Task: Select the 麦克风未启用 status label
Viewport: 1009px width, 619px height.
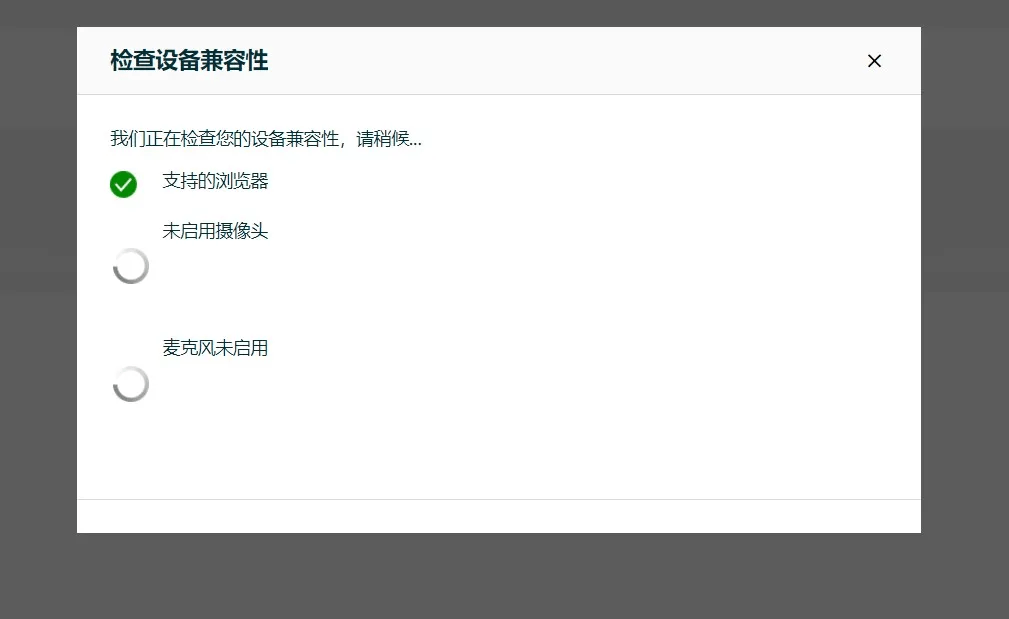Action: [x=215, y=348]
